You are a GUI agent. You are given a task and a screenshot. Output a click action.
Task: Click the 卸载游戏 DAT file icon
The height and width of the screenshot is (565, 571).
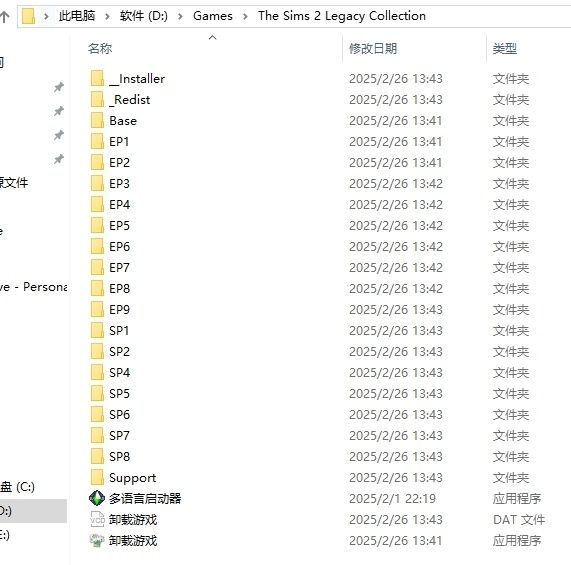pos(97,519)
